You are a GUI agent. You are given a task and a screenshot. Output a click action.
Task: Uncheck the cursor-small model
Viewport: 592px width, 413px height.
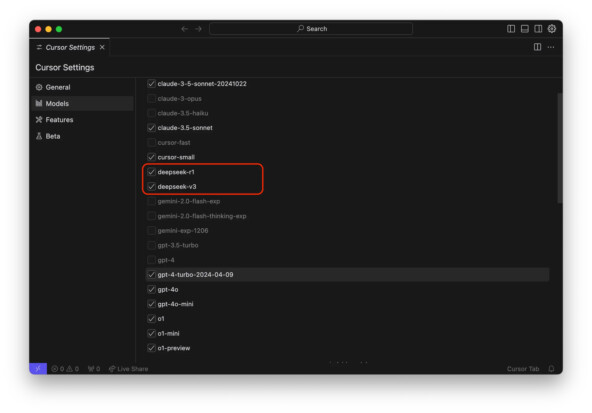[x=151, y=157]
